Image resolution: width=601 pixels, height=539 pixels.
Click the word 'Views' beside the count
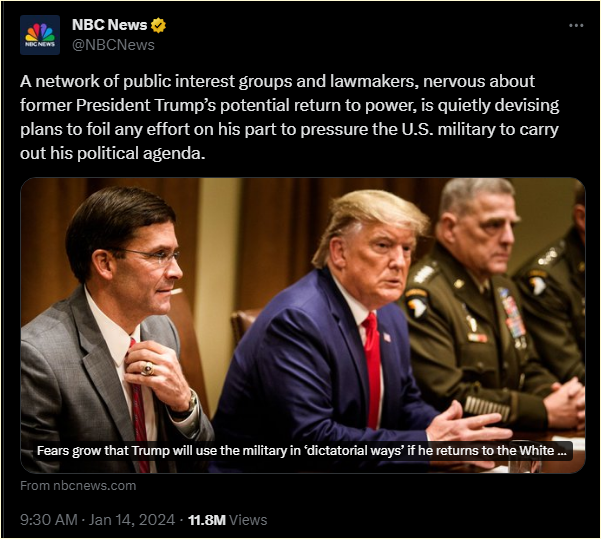(248, 520)
